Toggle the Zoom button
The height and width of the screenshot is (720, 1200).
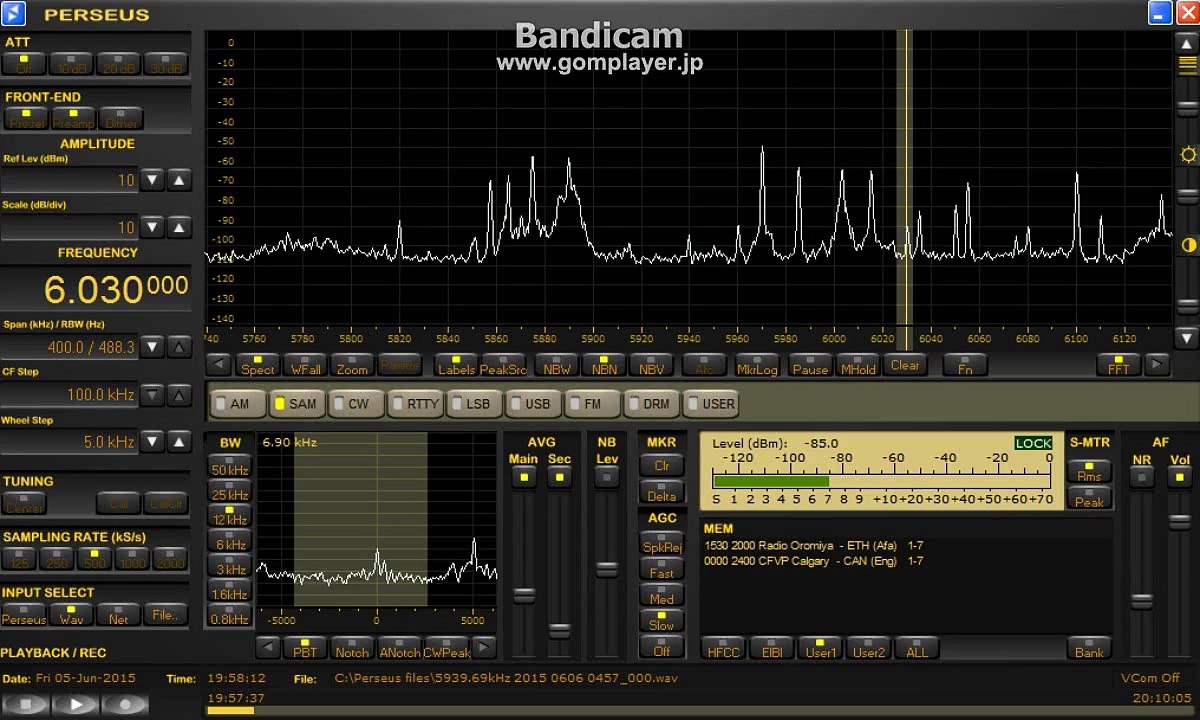352,365
